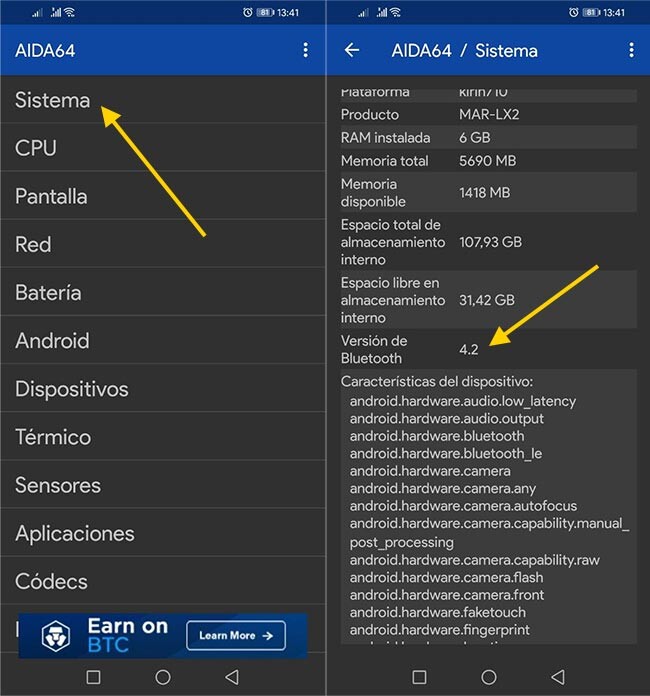This screenshot has width=650, height=696.
Task: Tap 'Características del dispositivo:' heading
Action: pos(437,381)
